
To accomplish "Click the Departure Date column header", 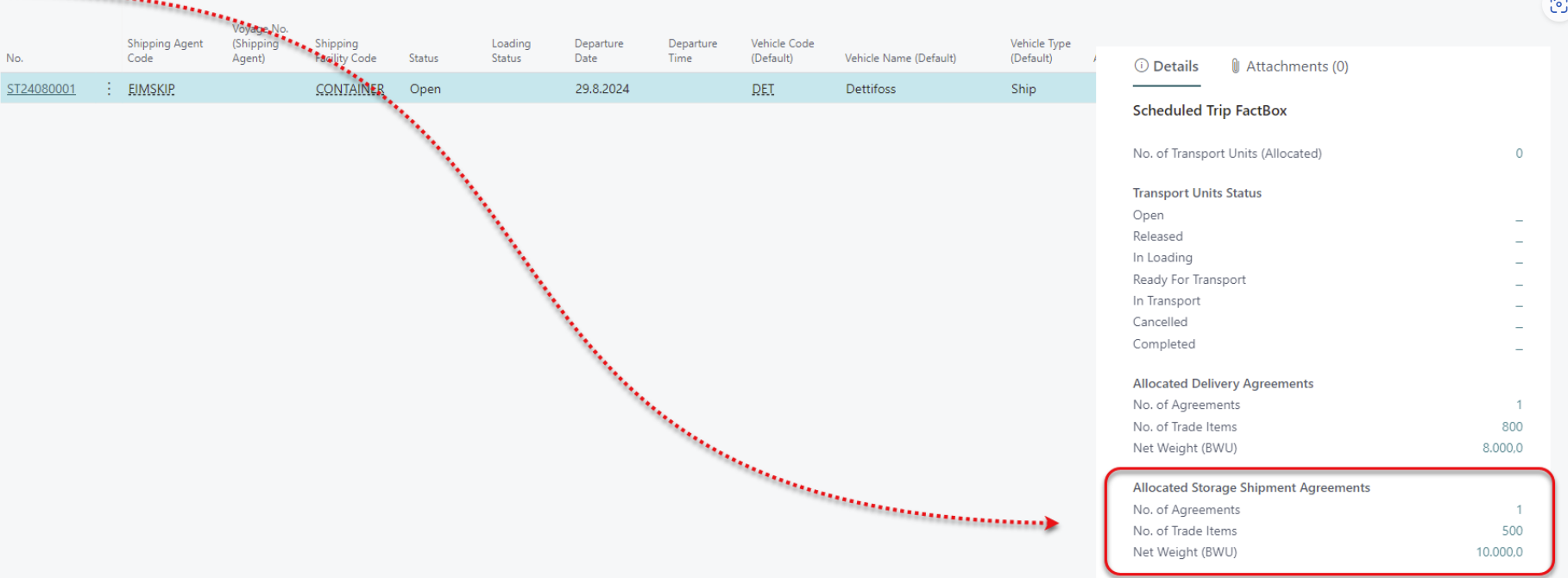I will 598,51.
